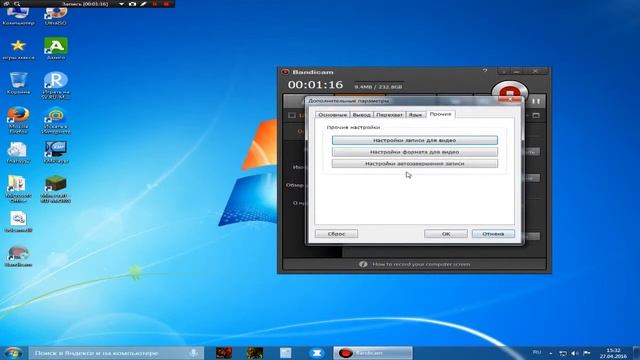Viewport: 640px width, 360px height.
Task: Click the taskbar clock showing 27.04.2016
Action: click(x=613, y=353)
